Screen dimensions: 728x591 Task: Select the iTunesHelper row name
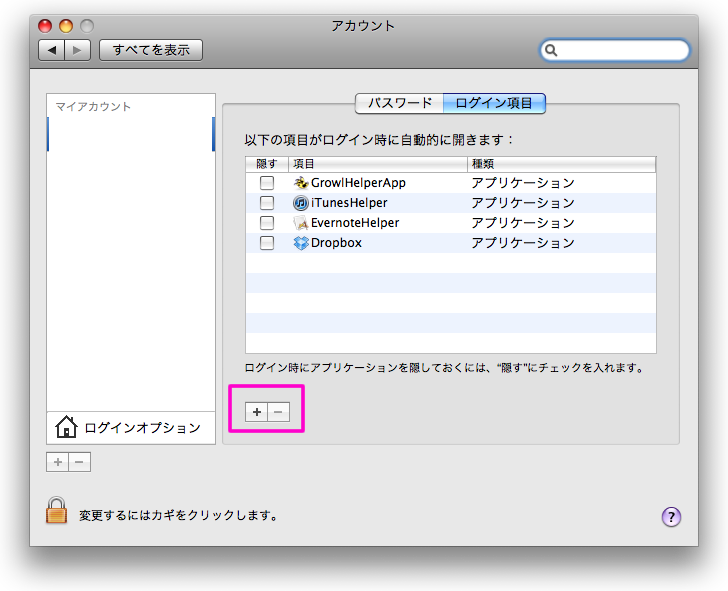pos(349,203)
